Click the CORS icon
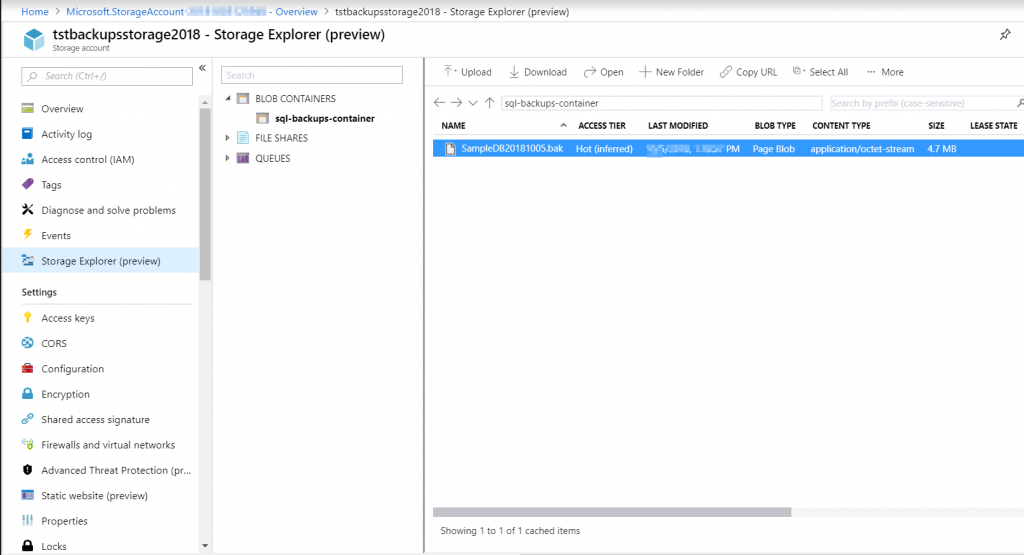Viewport: 1024px width, 555px height. point(27,343)
